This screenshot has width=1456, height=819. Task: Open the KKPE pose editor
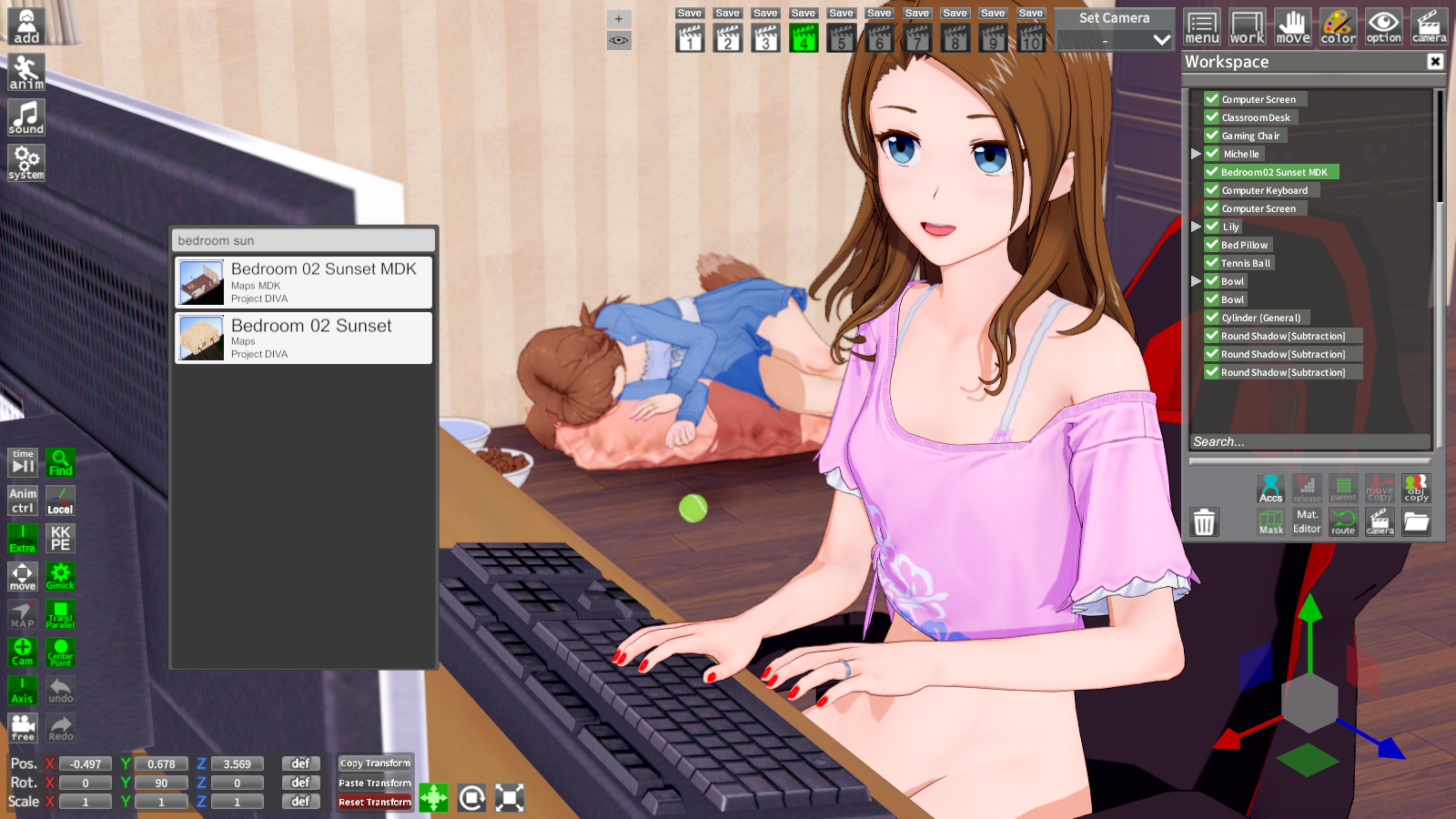point(60,539)
